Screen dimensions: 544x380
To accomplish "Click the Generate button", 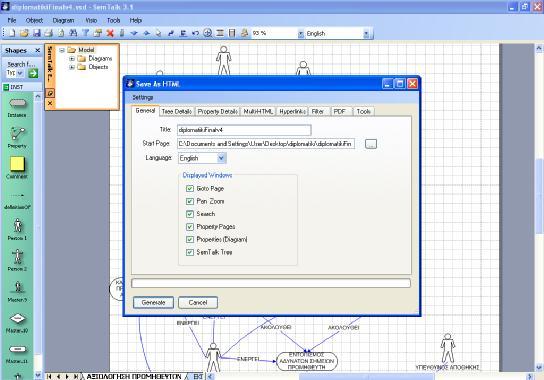I will point(153,303).
